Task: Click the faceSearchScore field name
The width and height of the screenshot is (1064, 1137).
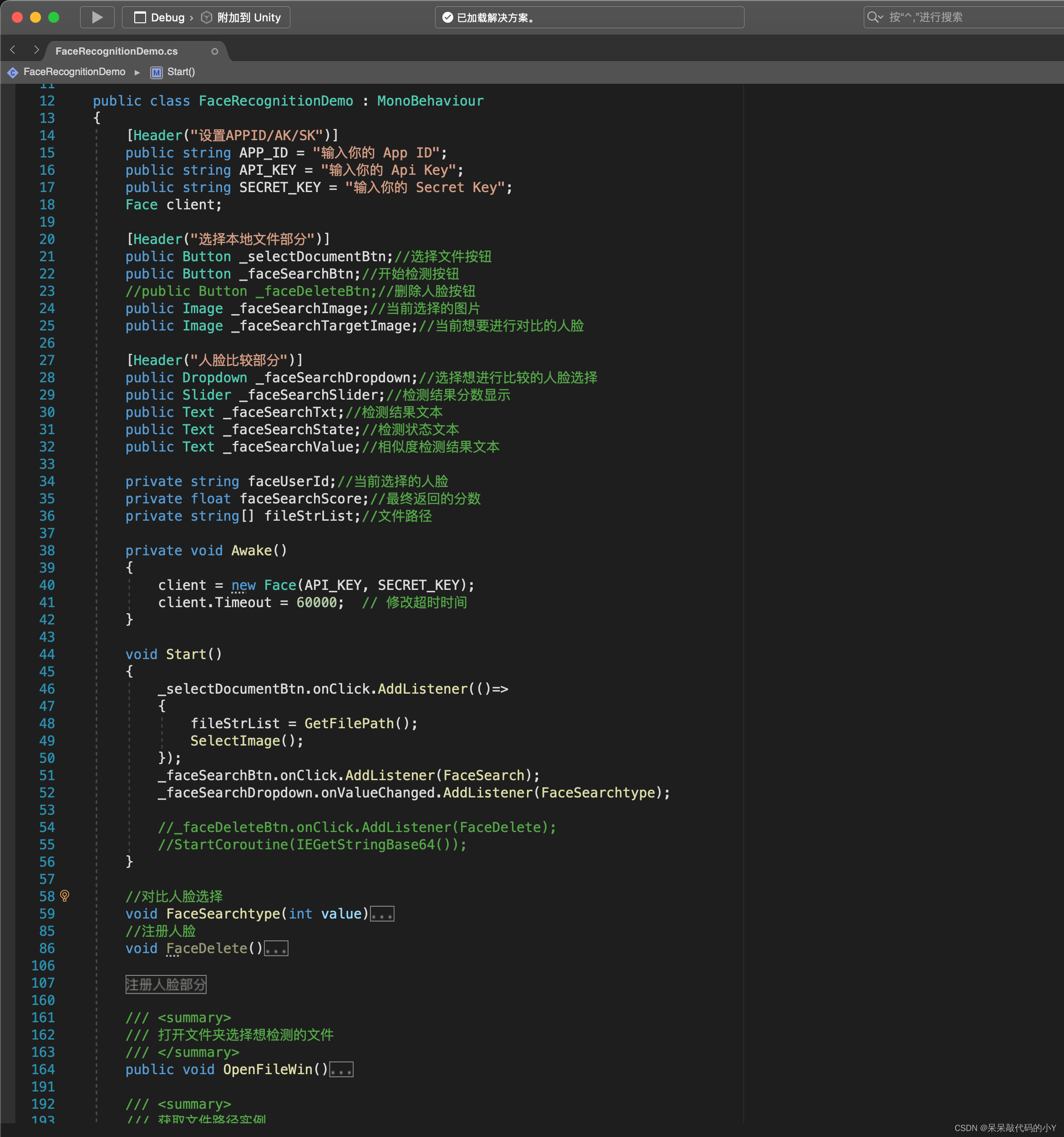Action: point(300,499)
